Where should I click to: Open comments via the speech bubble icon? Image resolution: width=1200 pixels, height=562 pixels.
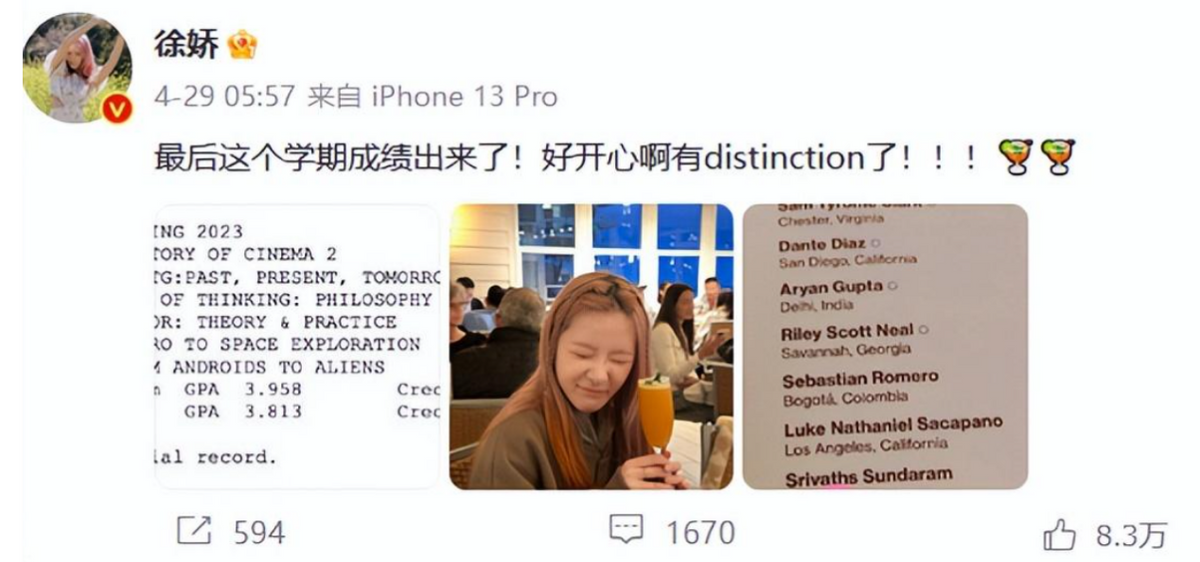(627, 530)
